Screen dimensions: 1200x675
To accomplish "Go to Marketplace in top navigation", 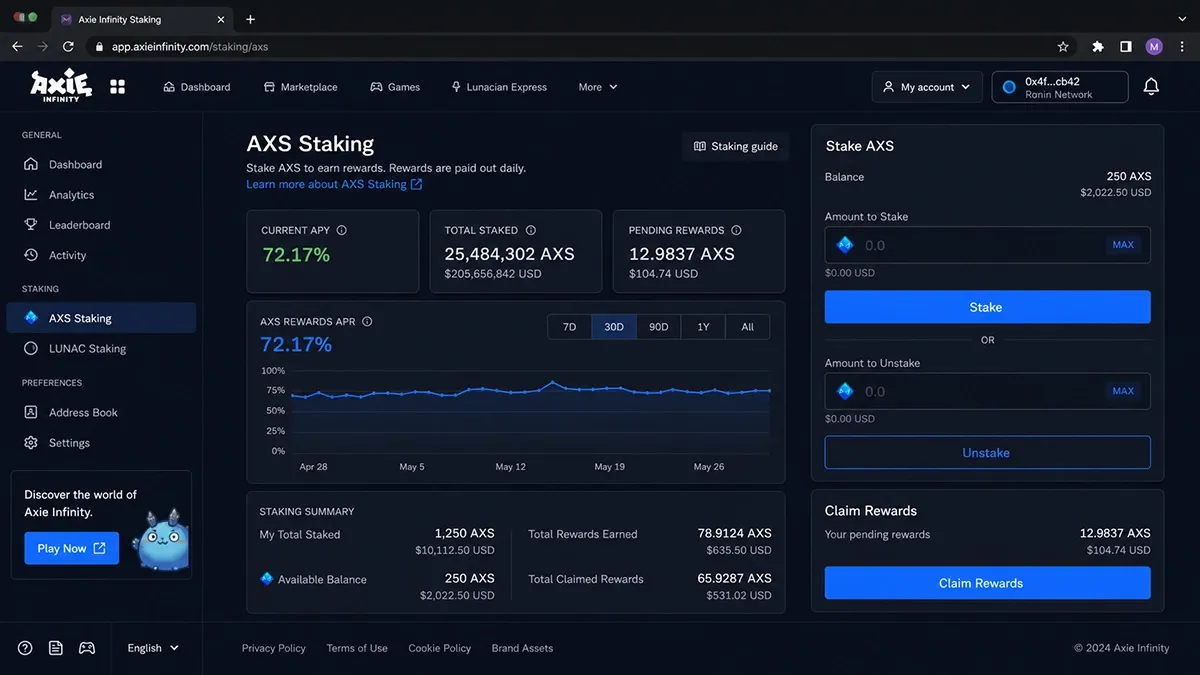I will coord(300,87).
